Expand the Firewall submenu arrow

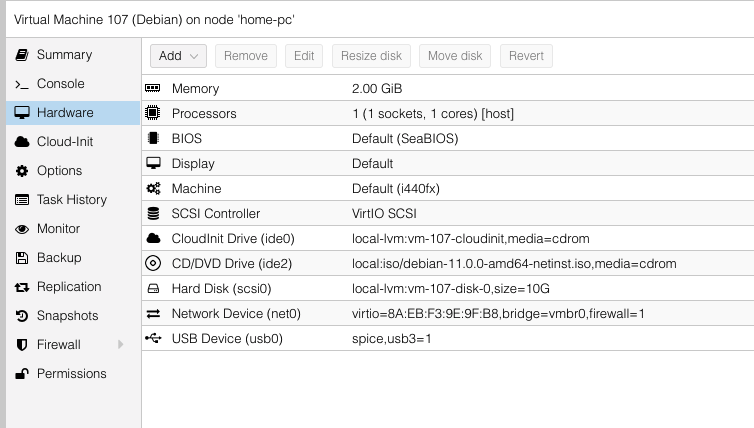[x=120, y=345]
